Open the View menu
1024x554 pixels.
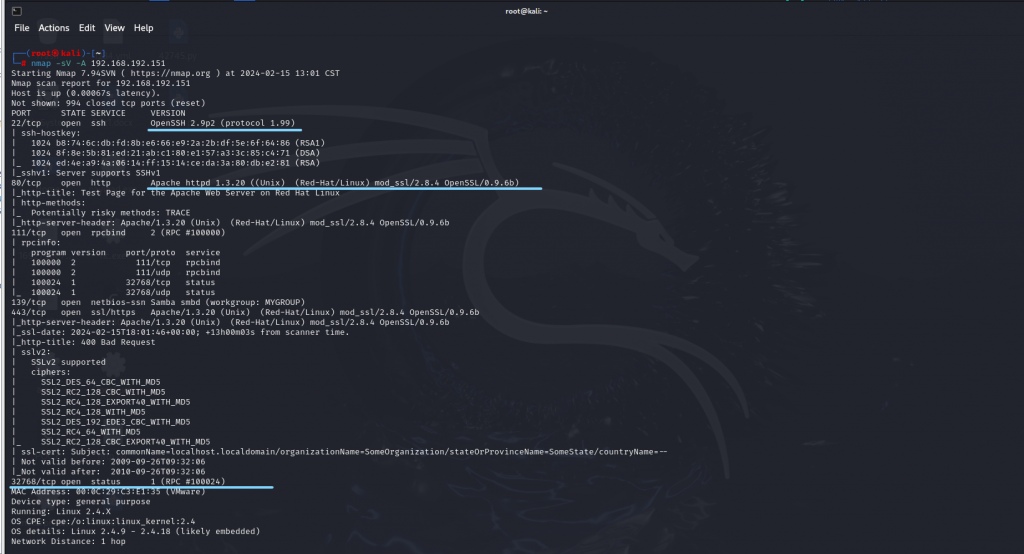click(x=114, y=28)
